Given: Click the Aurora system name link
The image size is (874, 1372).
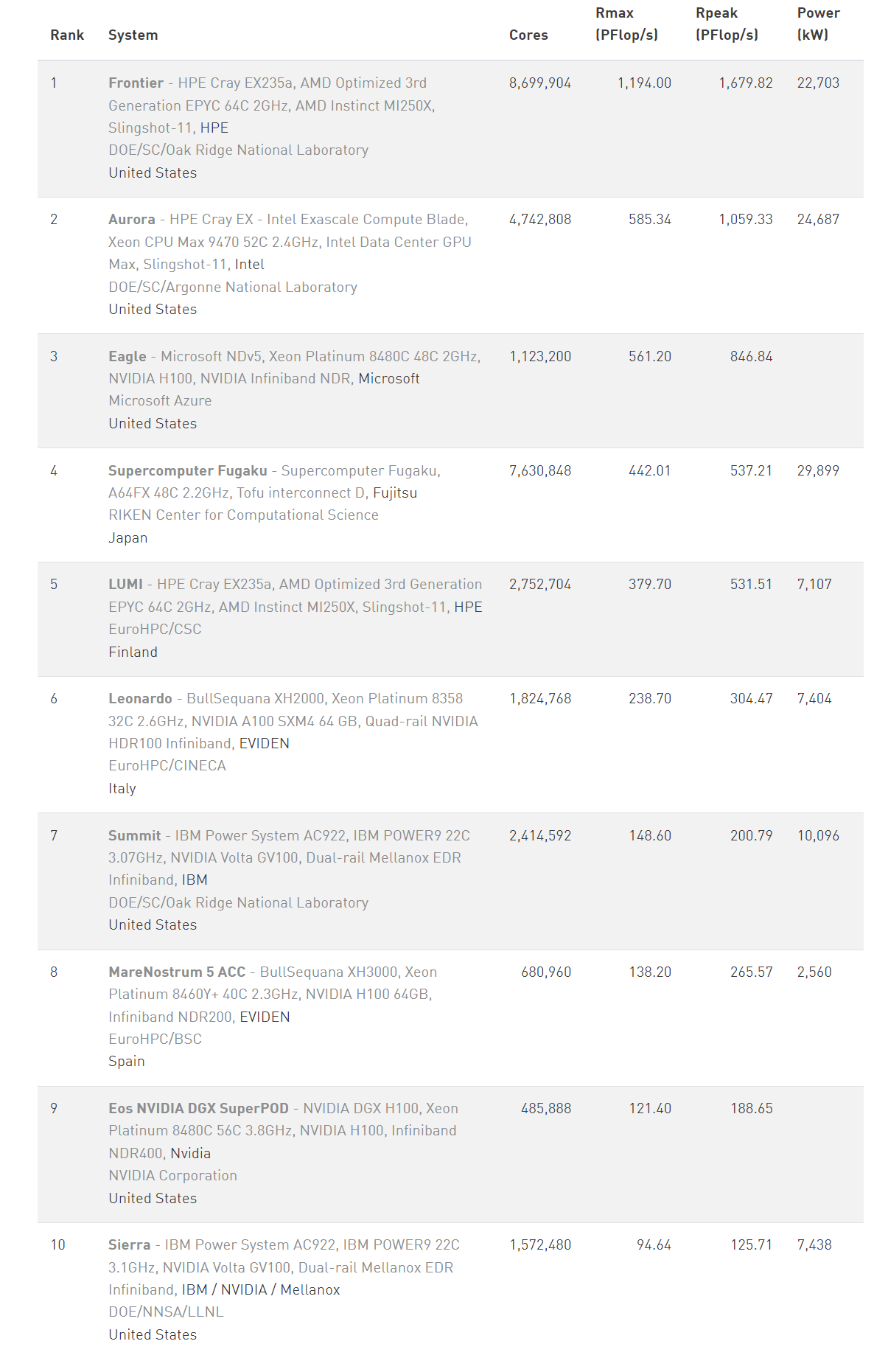Looking at the screenshot, I should (x=131, y=220).
